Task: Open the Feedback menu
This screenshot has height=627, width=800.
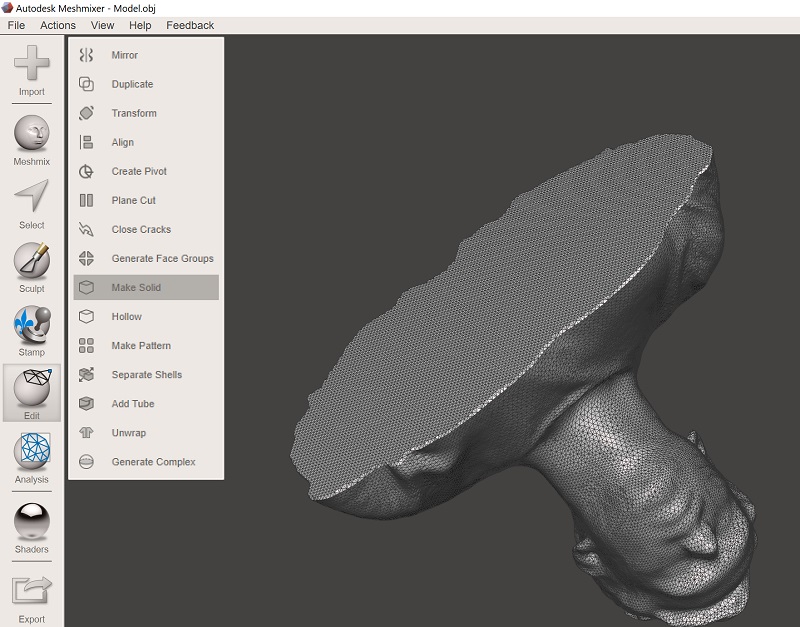Action: 190,26
